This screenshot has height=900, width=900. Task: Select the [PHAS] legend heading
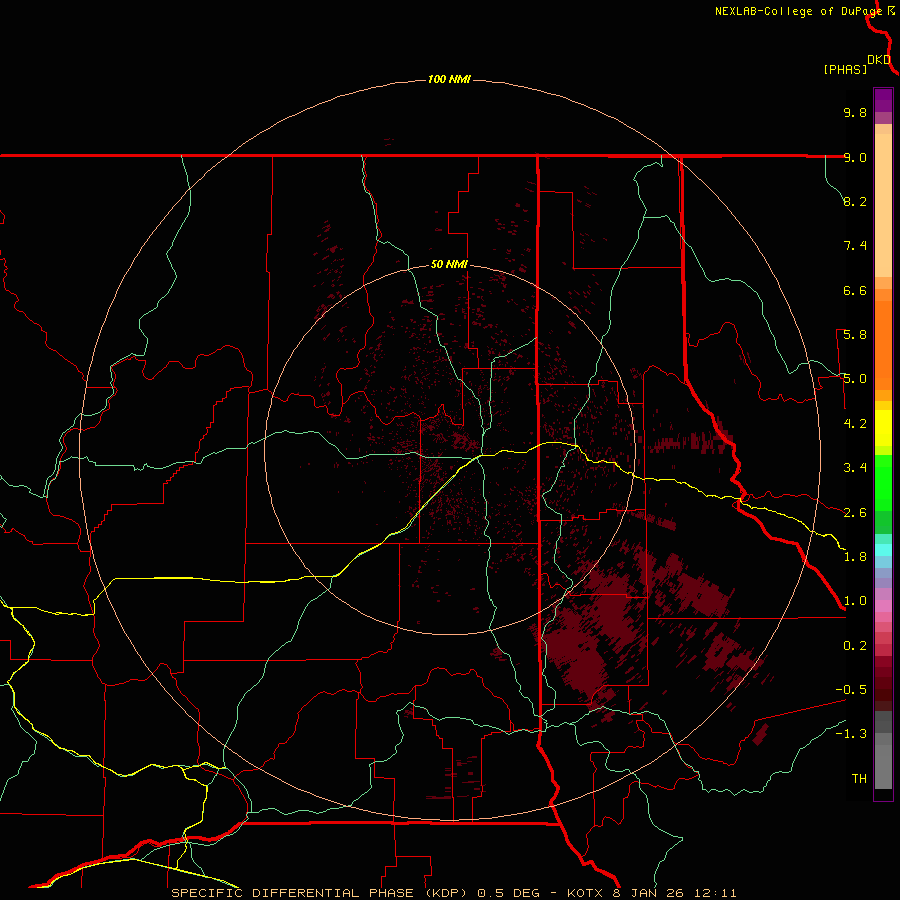pyautogui.click(x=845, y=70)
